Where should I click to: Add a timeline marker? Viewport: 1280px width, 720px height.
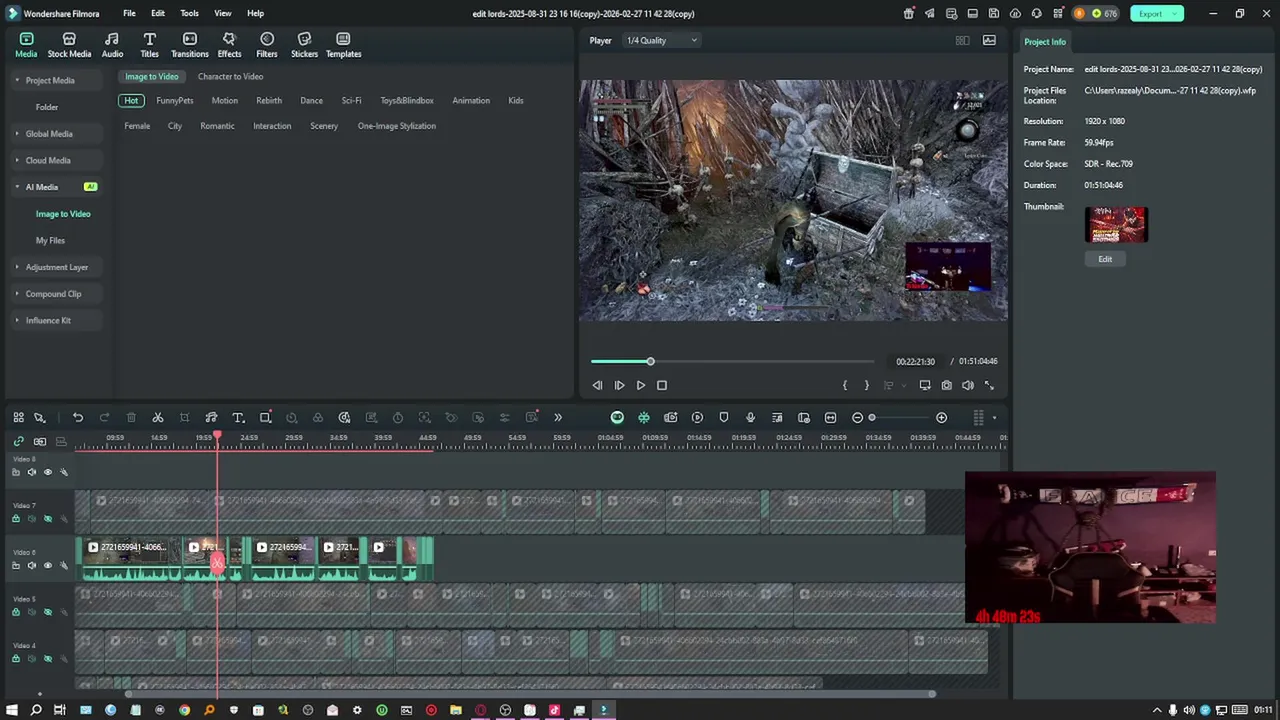724,418
